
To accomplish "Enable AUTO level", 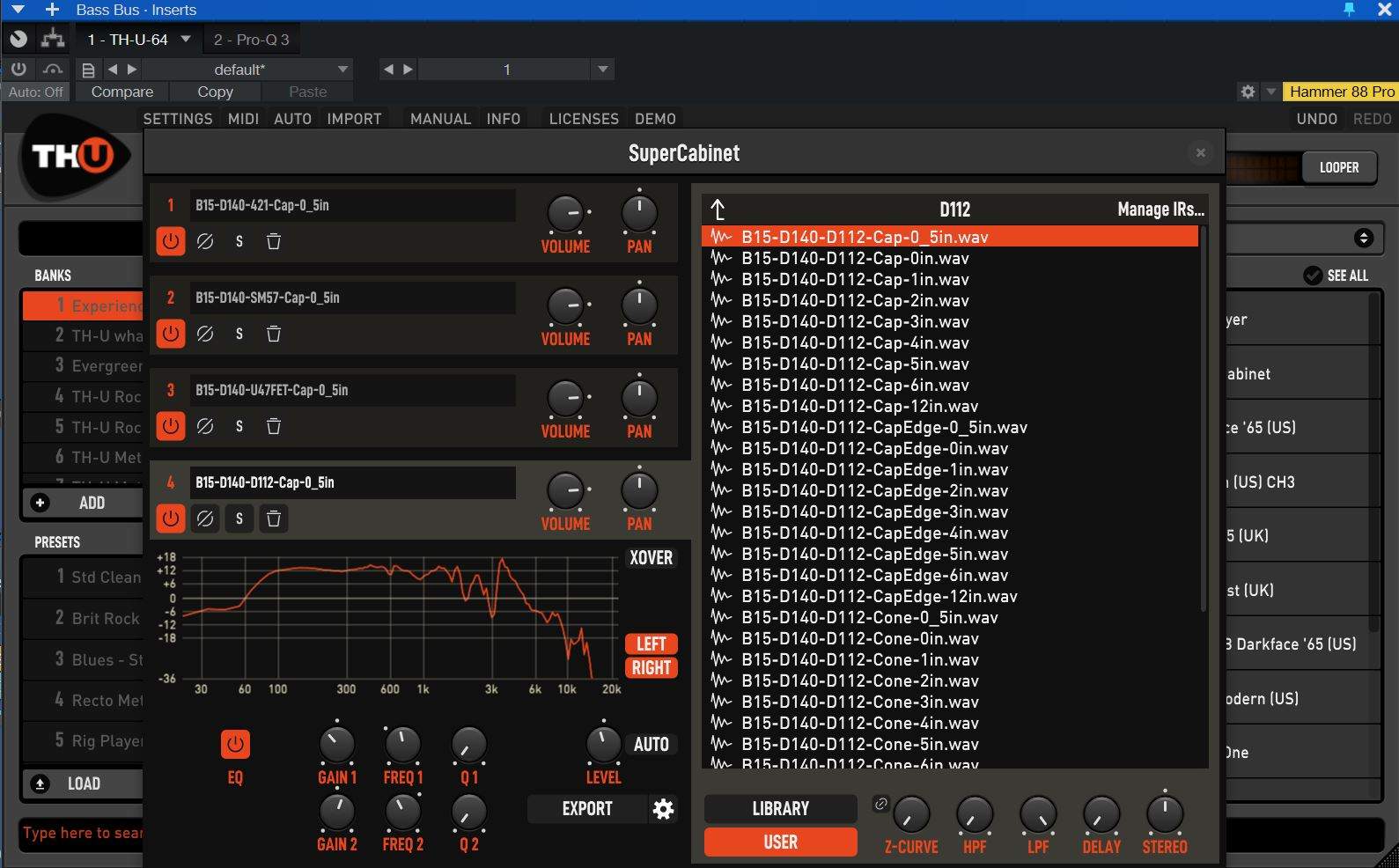I will (x=652, y=745).
